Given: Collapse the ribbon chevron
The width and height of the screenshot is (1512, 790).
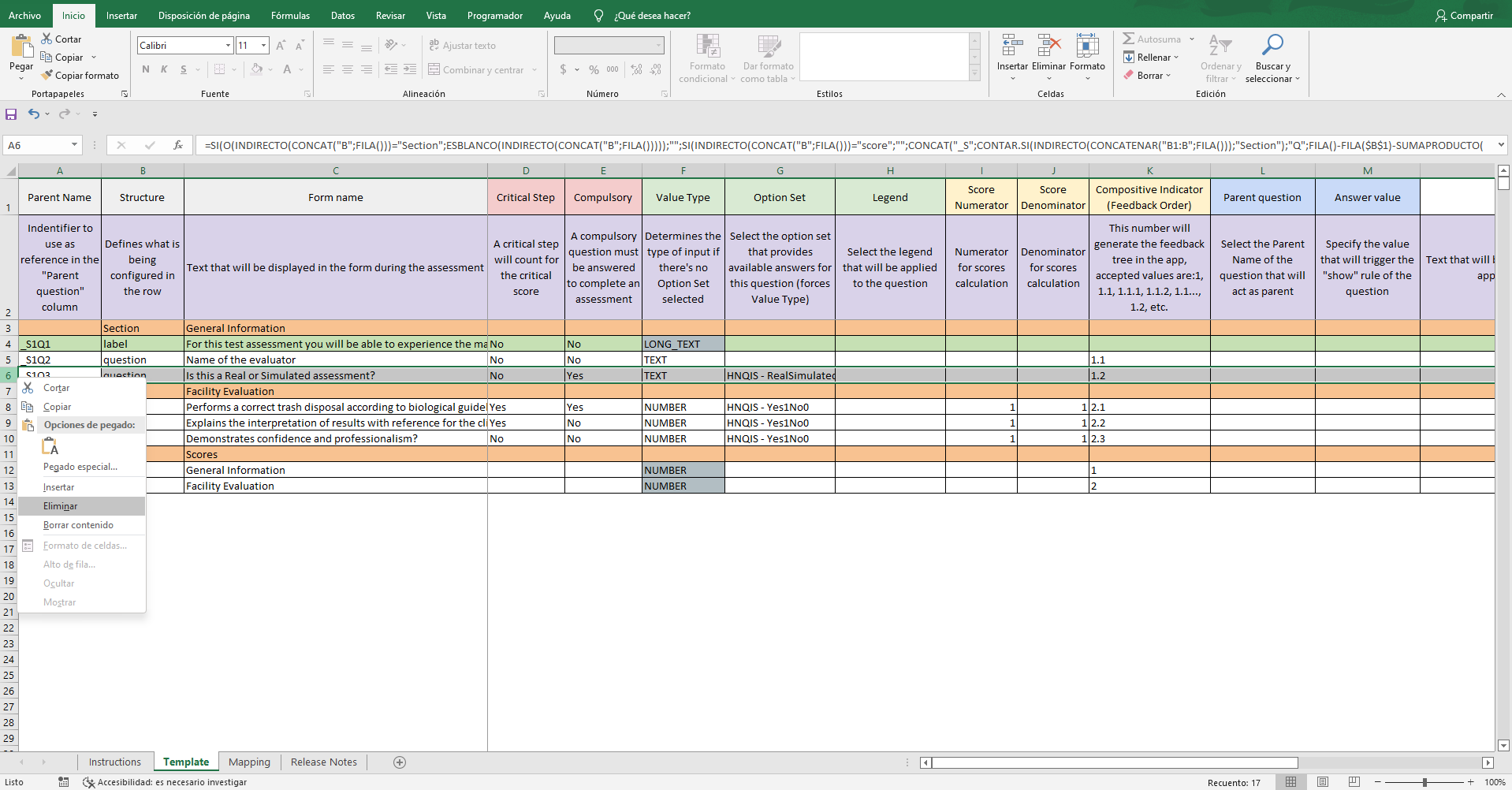Looking at the screenshot, I should click(1501, 95).
